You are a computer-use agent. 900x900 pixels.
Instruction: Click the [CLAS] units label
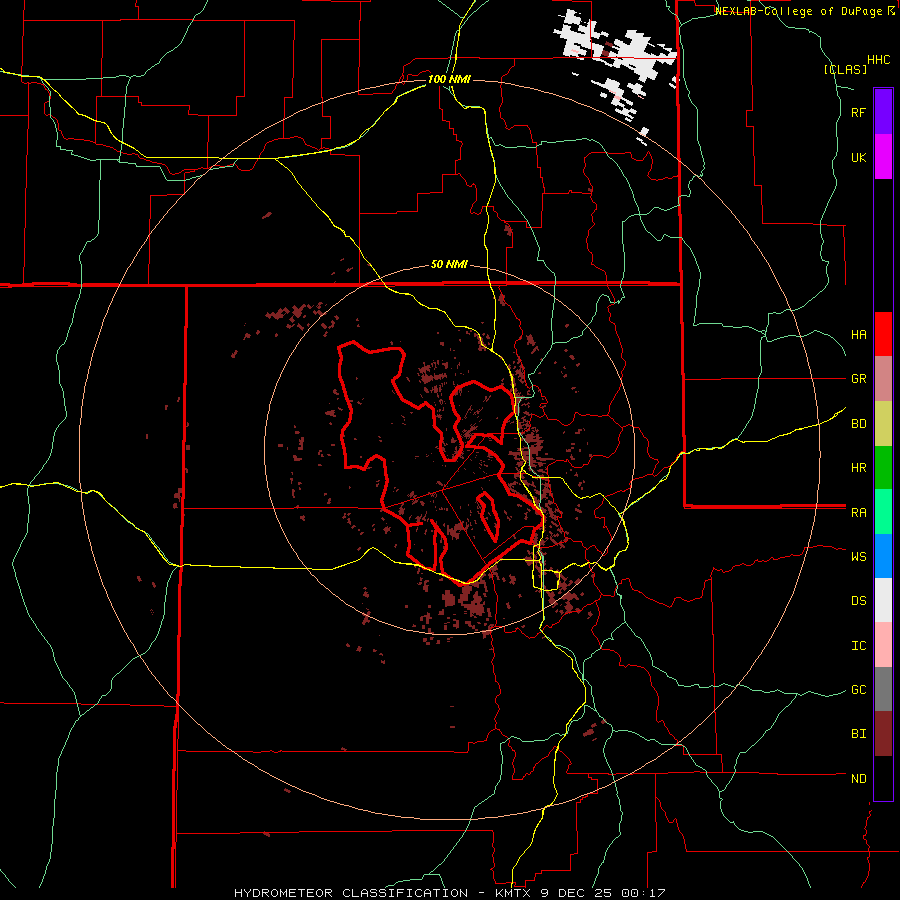coord(845,69)
